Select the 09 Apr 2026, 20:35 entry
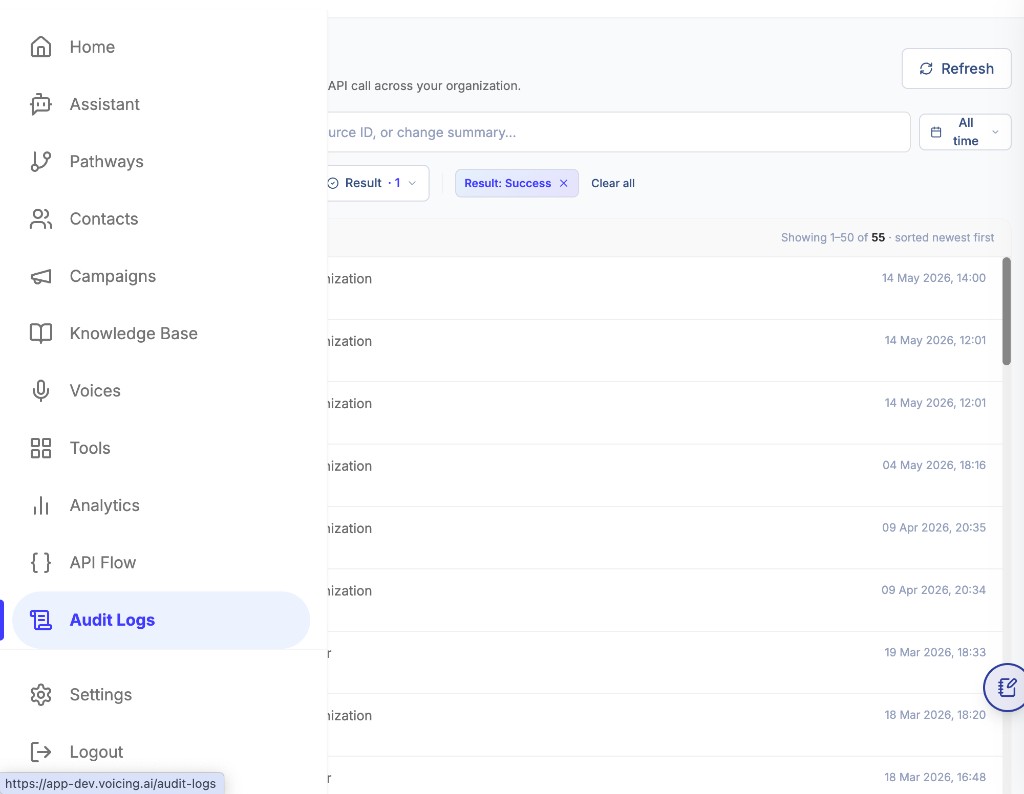Viewport: 1024px width, 794px height. (664, 537)
